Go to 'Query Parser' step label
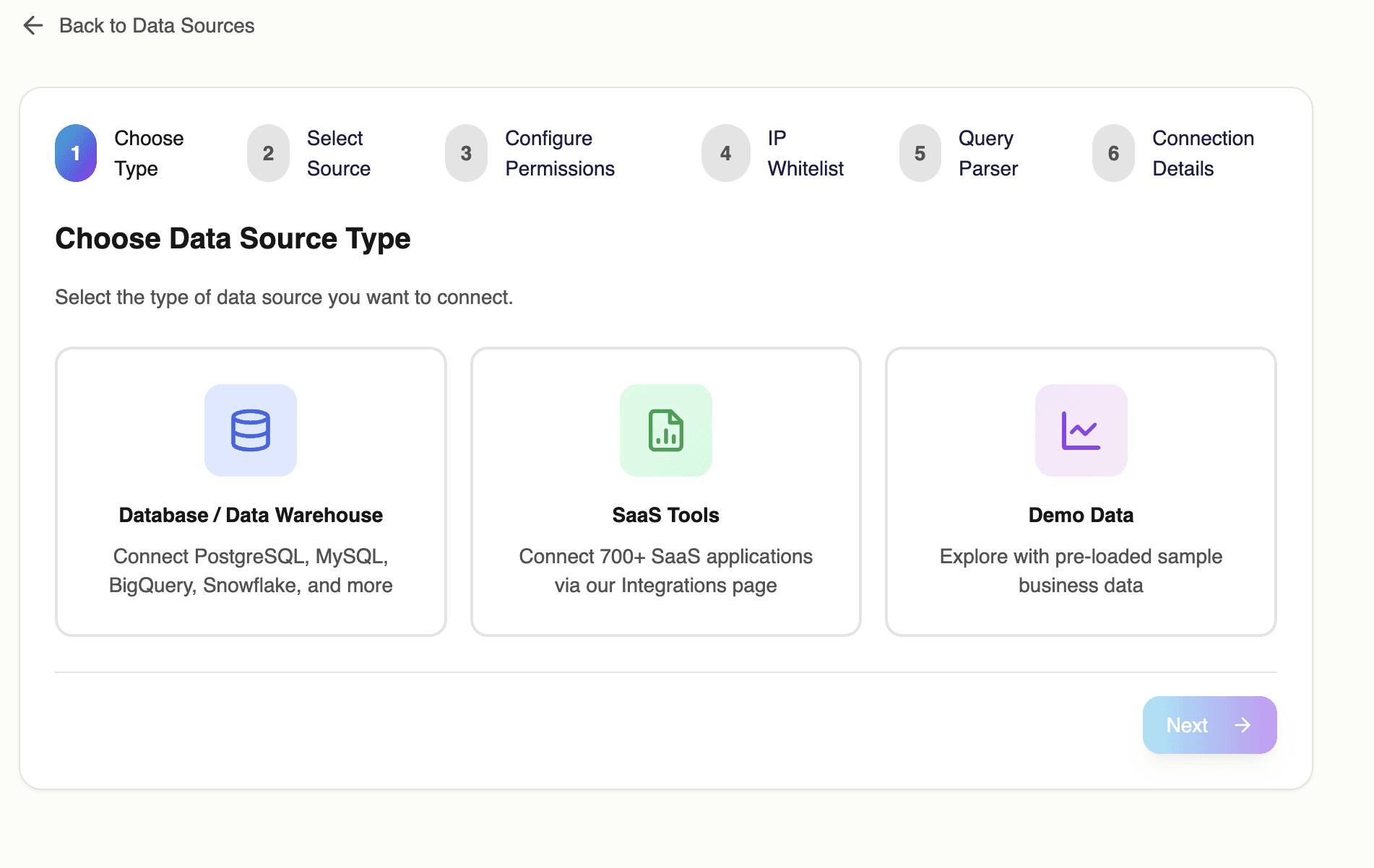Viewport: 1374px width, 868px height. [988, 153]
